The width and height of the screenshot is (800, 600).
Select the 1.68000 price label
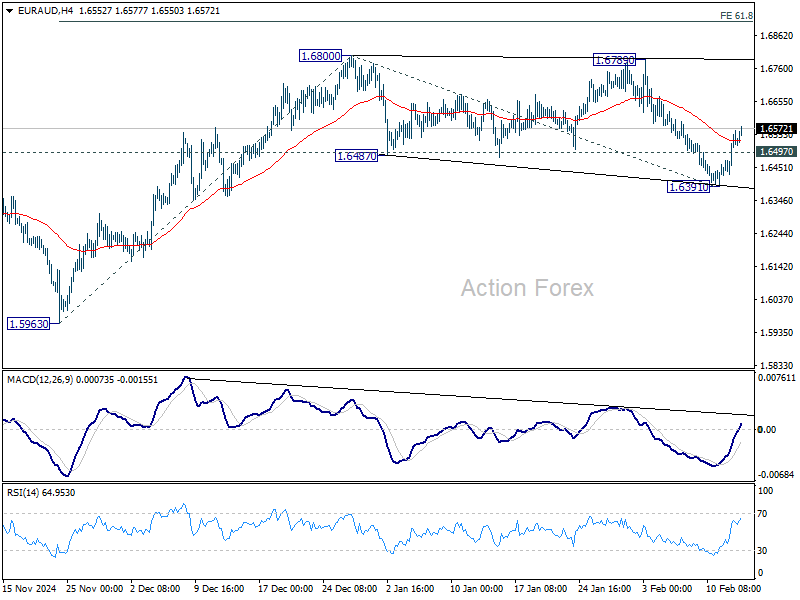click(320, 56)
